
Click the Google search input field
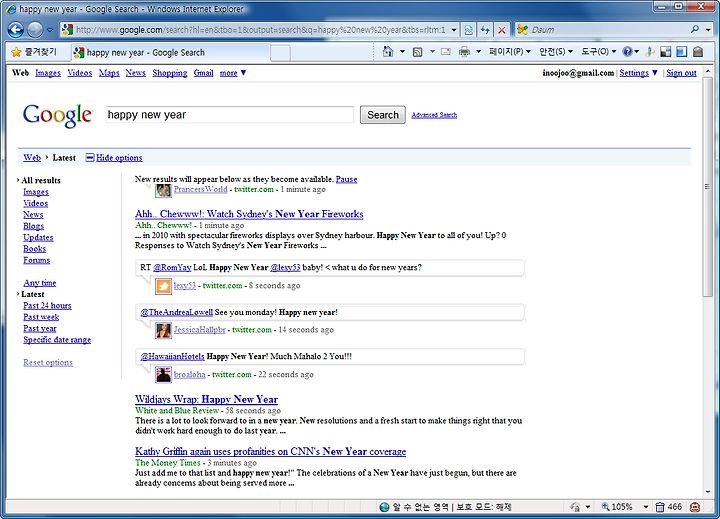pos(230,115)
